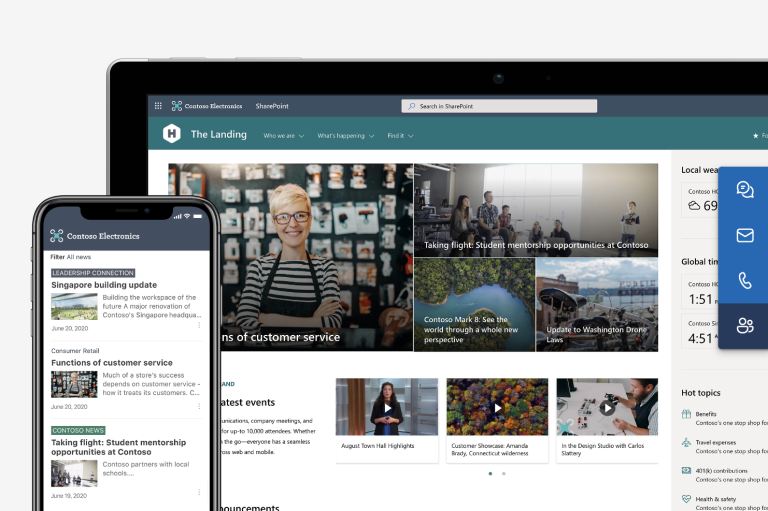Click the Travel expenses airplane icon

[686, 442]
